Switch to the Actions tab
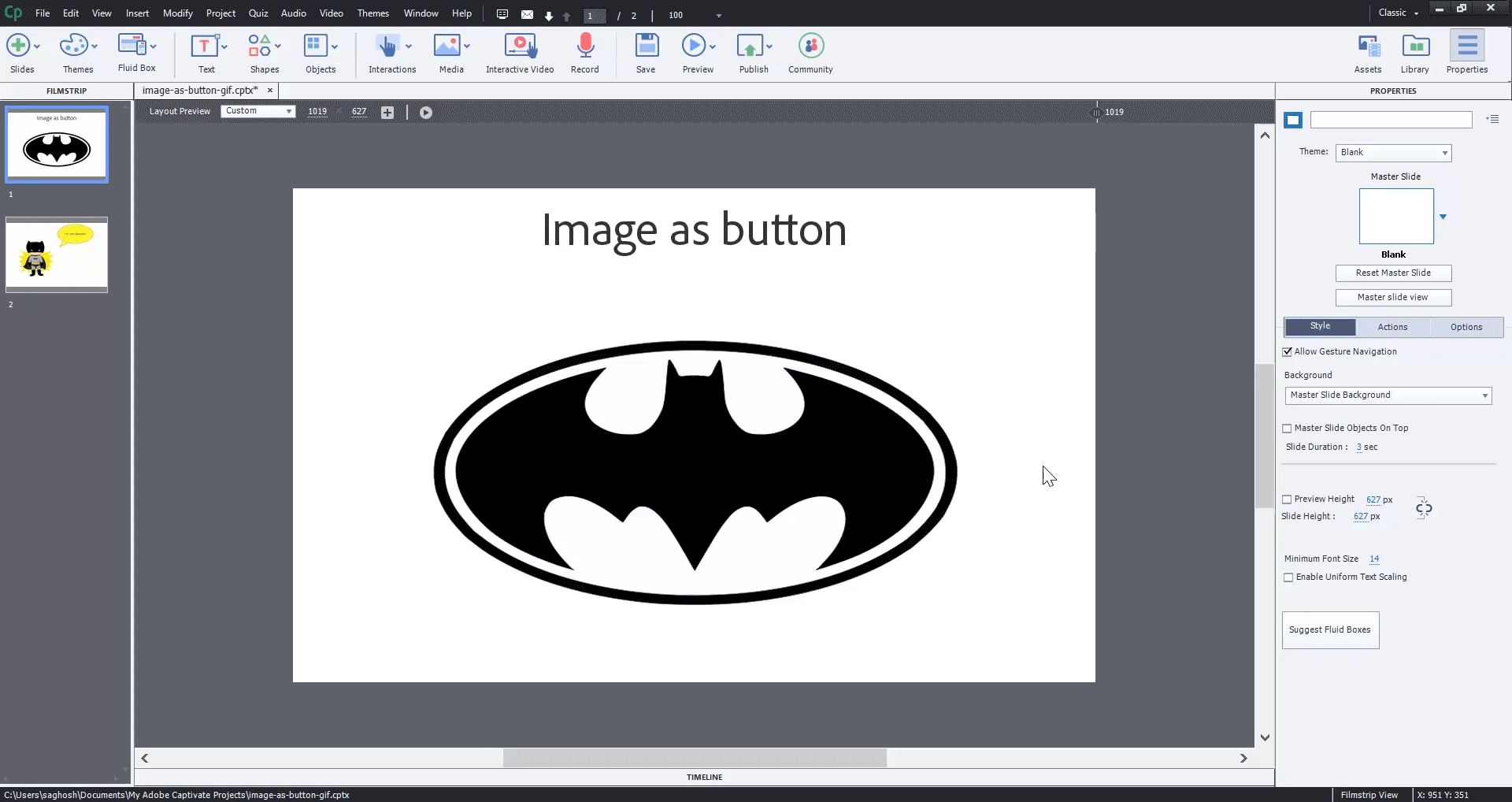1512x802 pixels. [1392, 327]
